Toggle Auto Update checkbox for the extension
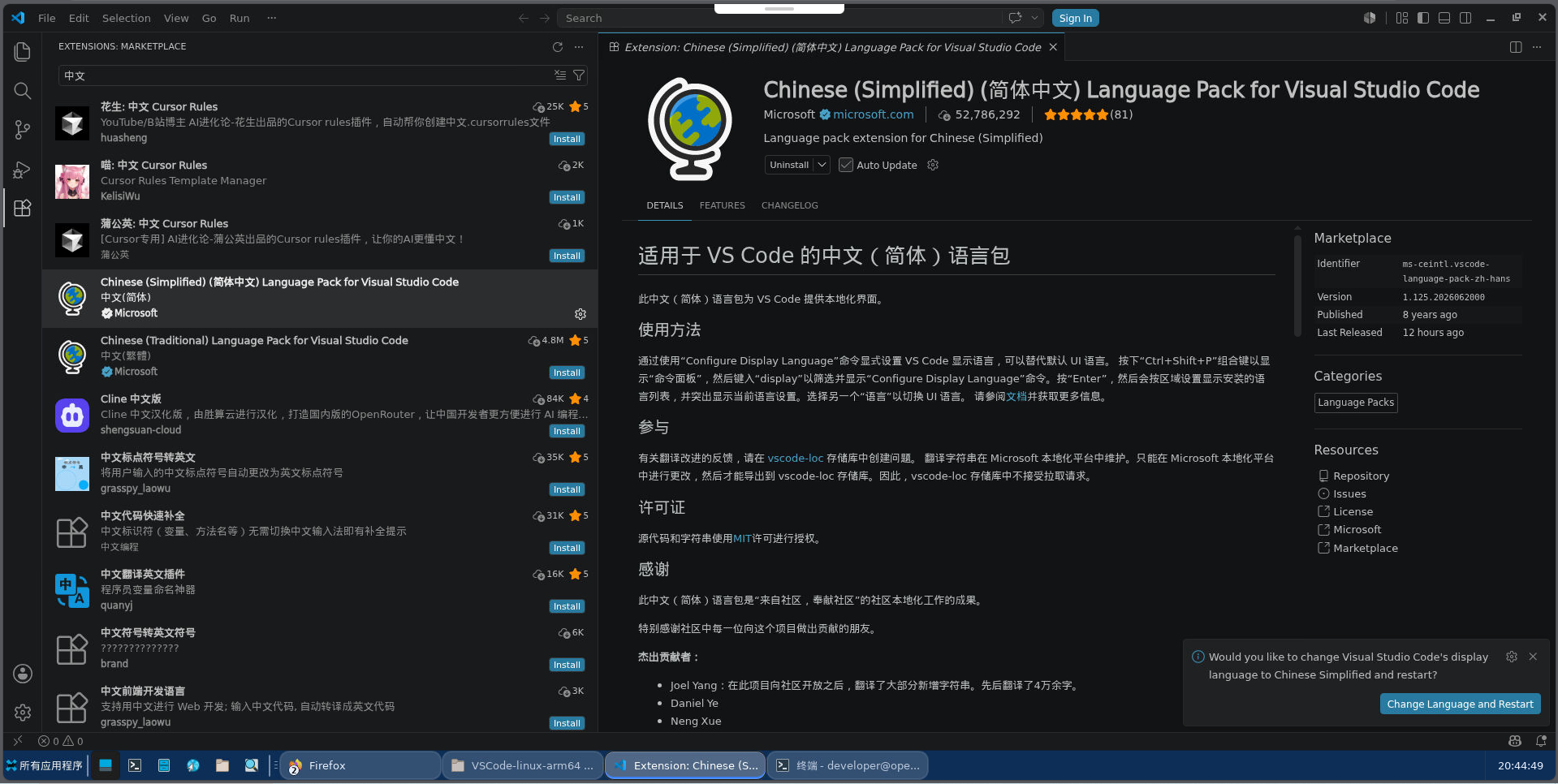The width and height of the screenshot is (1558, 784). pos(846,165)
